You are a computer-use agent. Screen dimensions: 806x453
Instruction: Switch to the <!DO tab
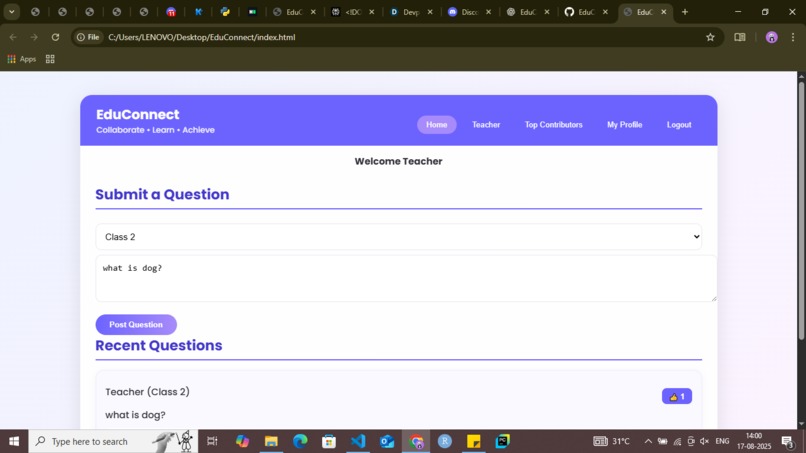pos(353,12)
